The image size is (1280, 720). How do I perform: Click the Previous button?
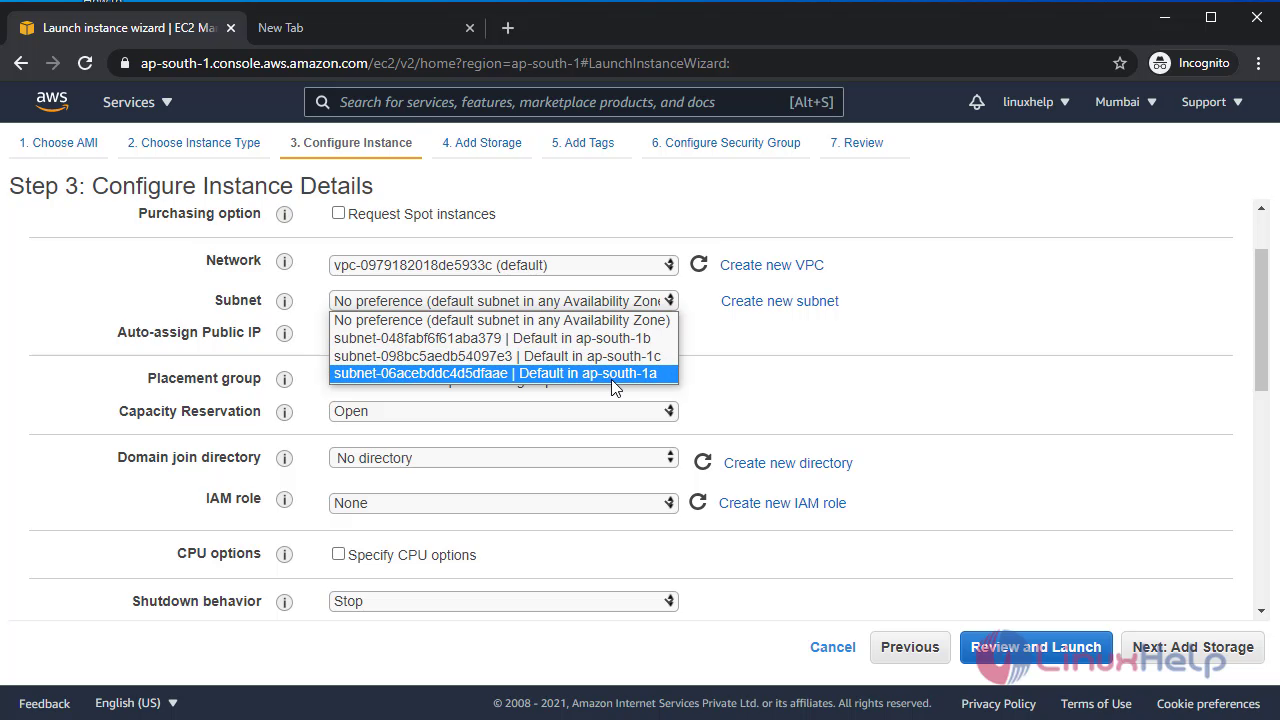(910, 647)
